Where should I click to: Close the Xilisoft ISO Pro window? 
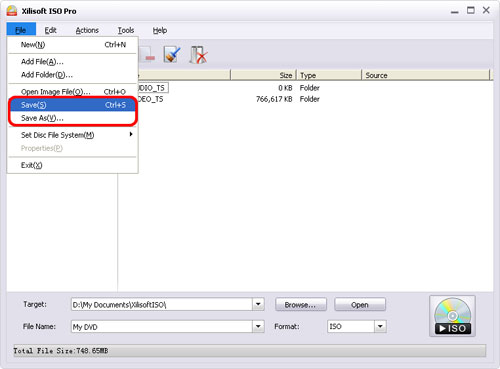(x=486, y=10)
